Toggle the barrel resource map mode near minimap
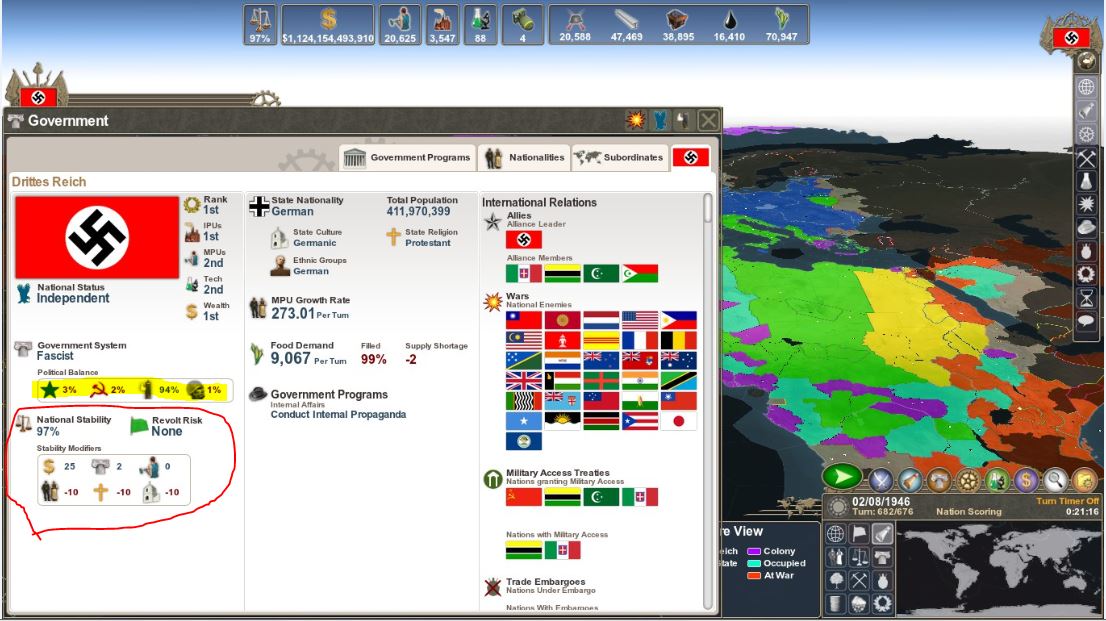This screenshot has width=1106, height=621. pyautogui.click(x=836, y=604)
